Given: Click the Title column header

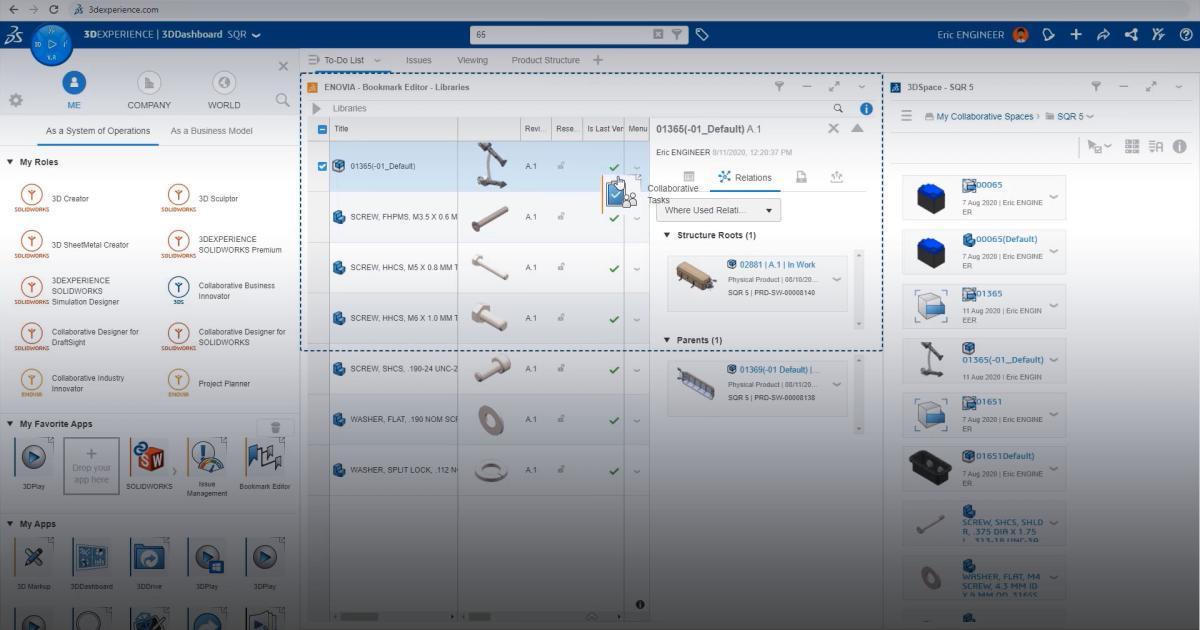Looking at the screenshot, I should [x=394, y=129].
